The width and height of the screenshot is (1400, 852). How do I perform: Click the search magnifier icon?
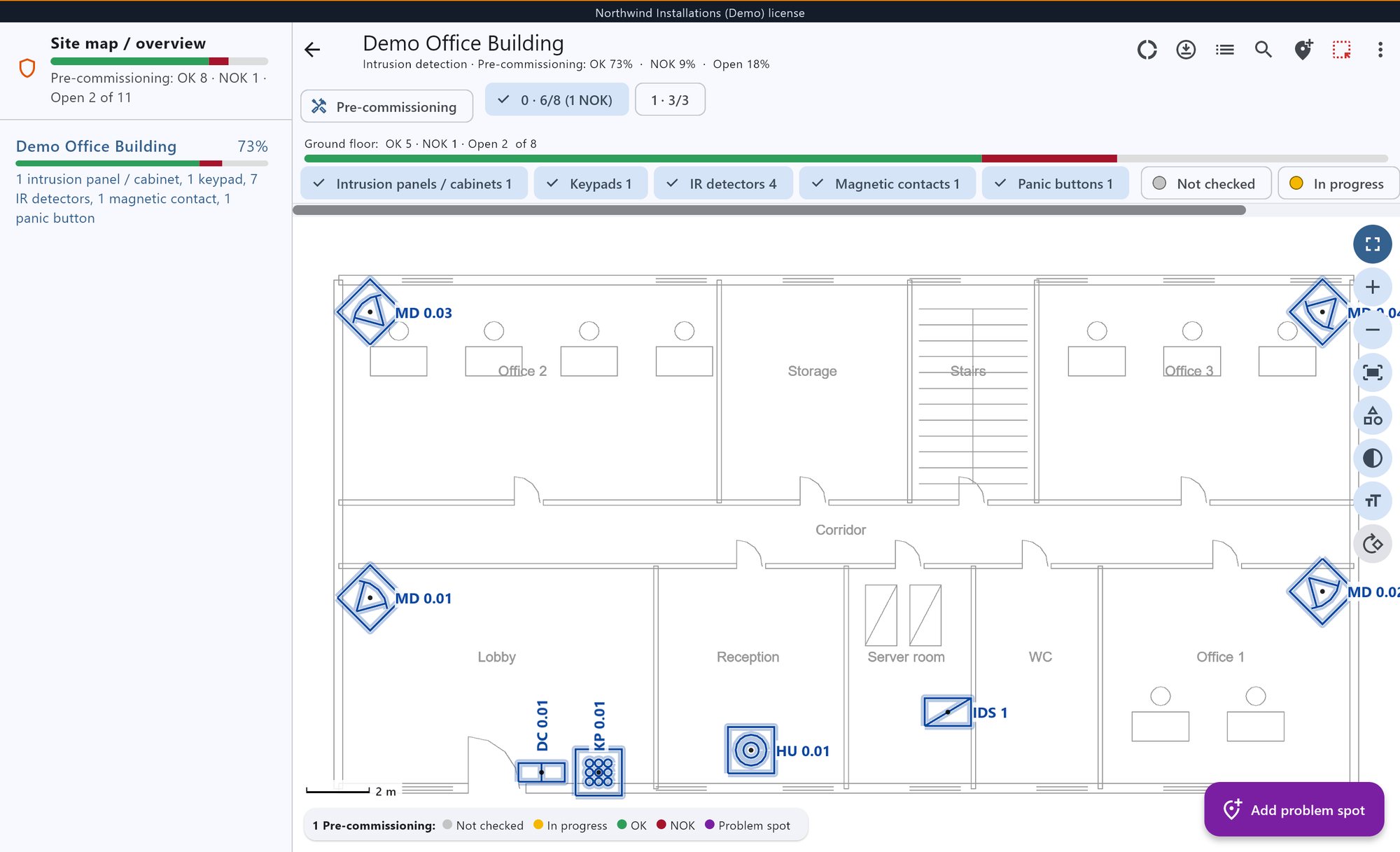[x=1263, y=50]
